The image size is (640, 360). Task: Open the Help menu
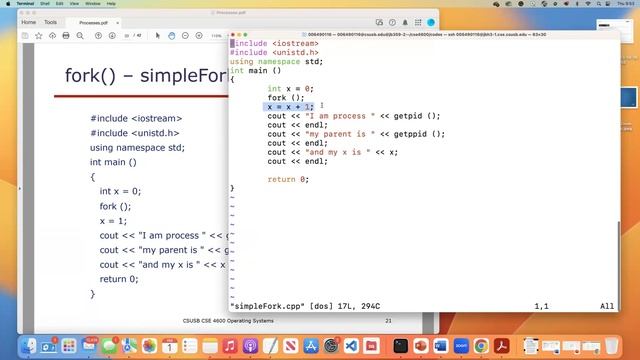coord(111,3)
